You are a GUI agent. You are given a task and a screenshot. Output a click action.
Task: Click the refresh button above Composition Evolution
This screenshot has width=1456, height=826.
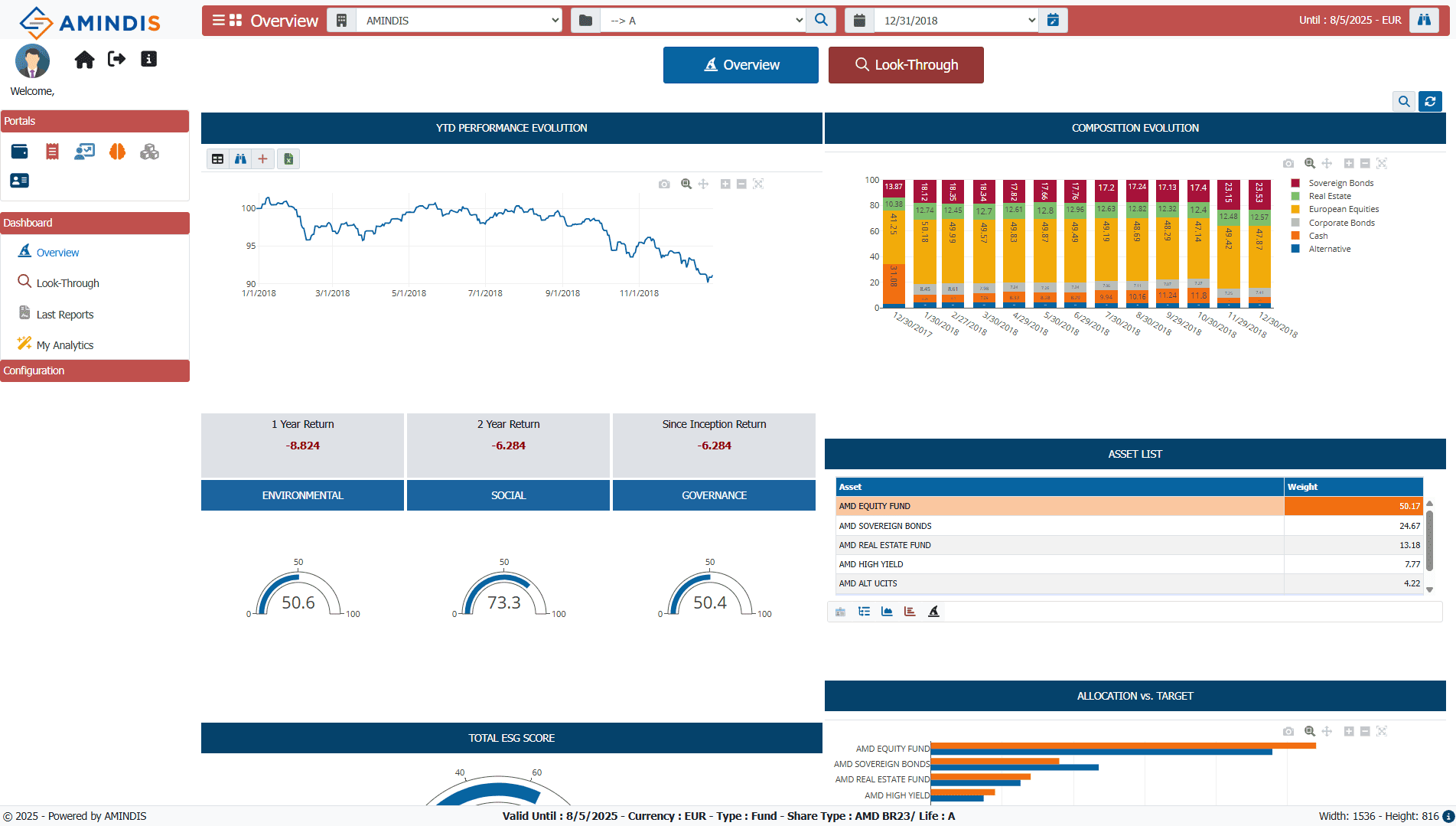1430,101
